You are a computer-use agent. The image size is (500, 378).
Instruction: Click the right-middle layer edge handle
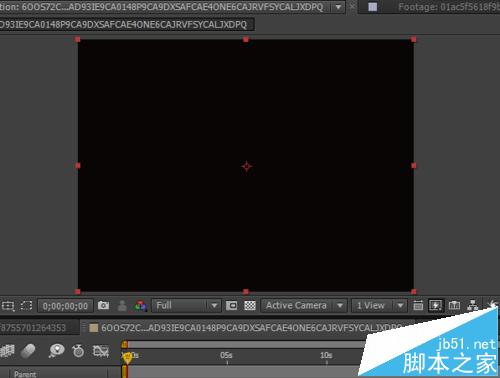pos(414,165)
